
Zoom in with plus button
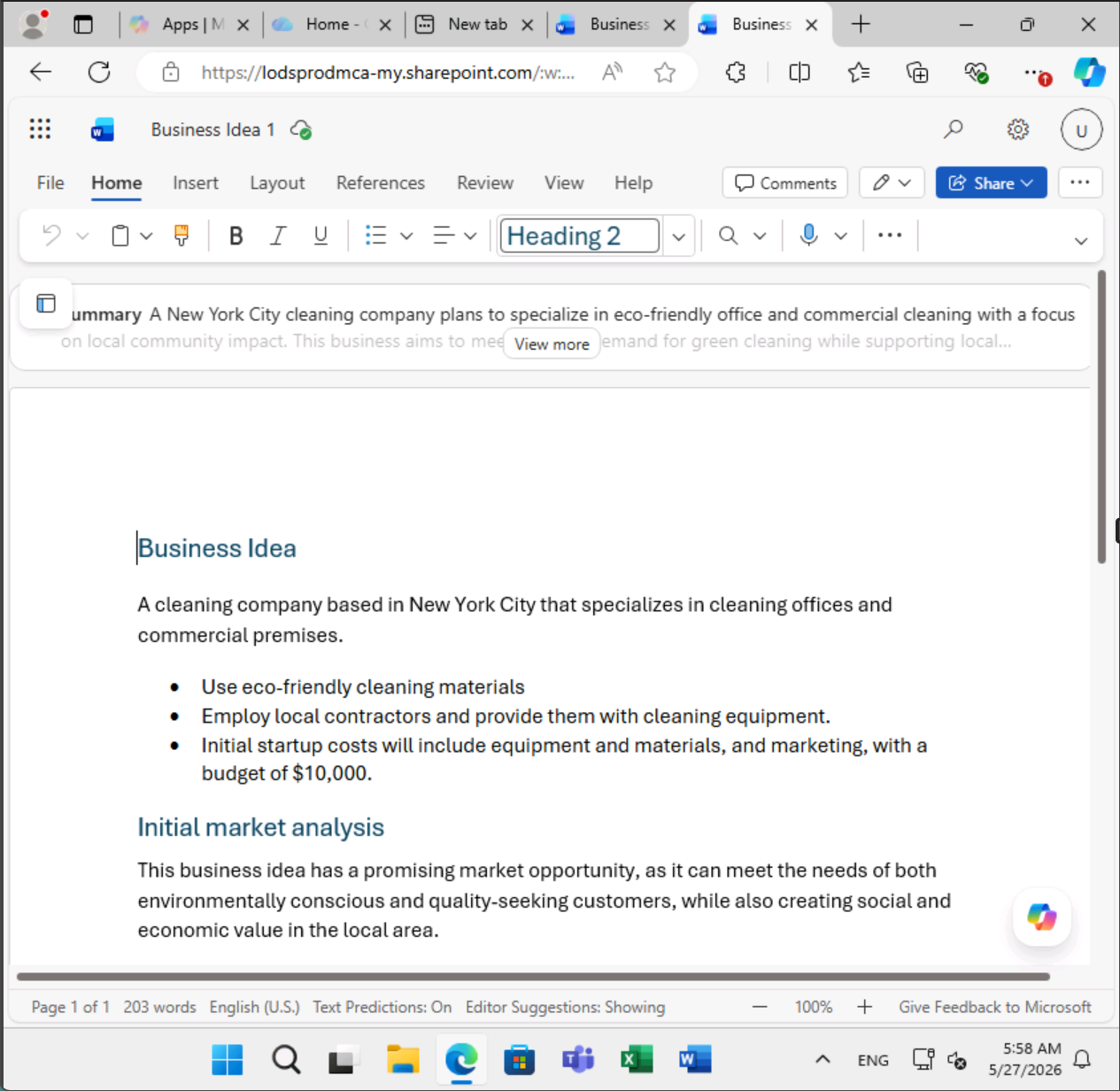[865, 1007]
